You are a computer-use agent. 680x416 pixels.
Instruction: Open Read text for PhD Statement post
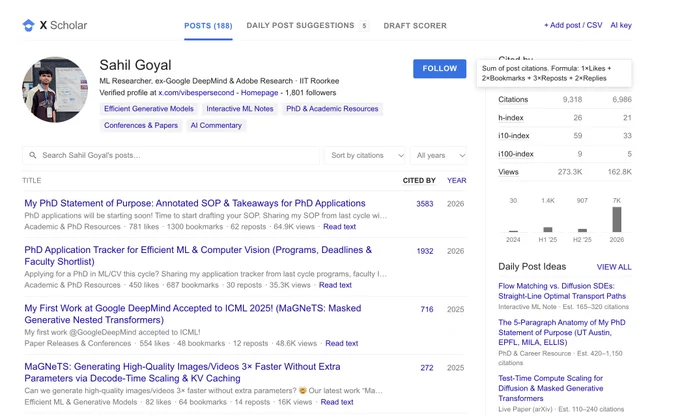tap(340, 226)
